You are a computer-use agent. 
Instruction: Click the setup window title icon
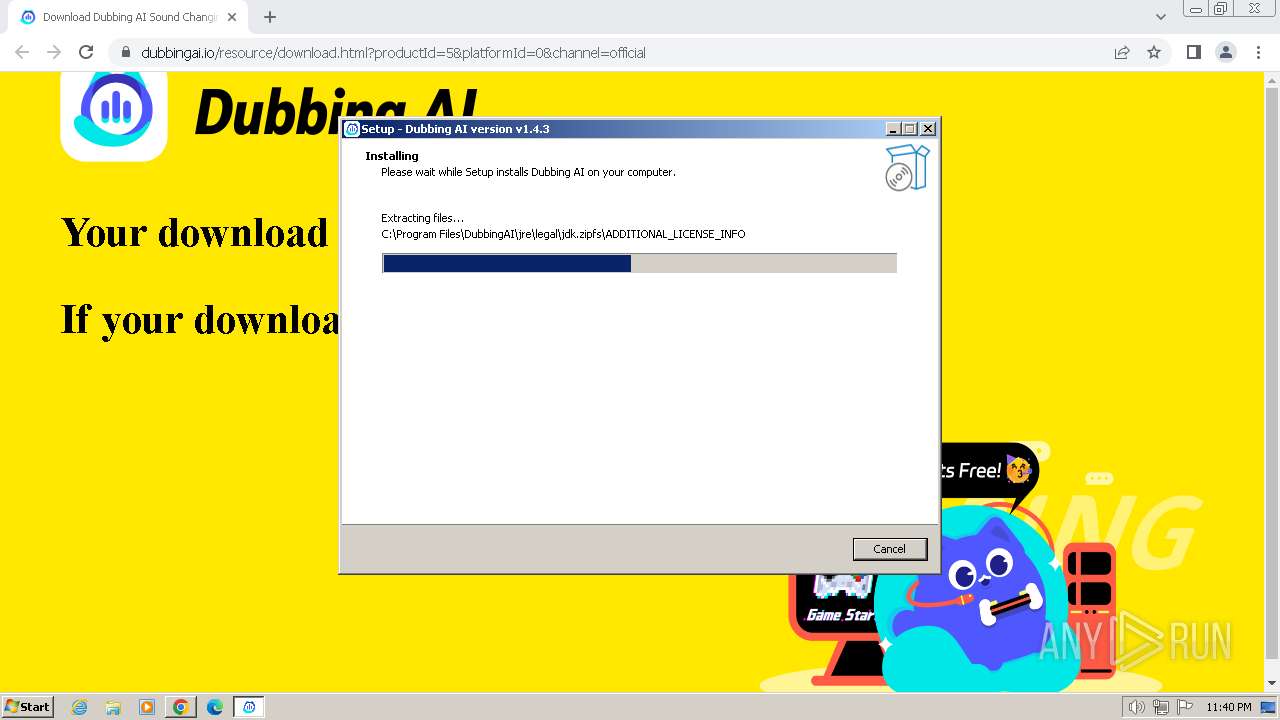352,129
